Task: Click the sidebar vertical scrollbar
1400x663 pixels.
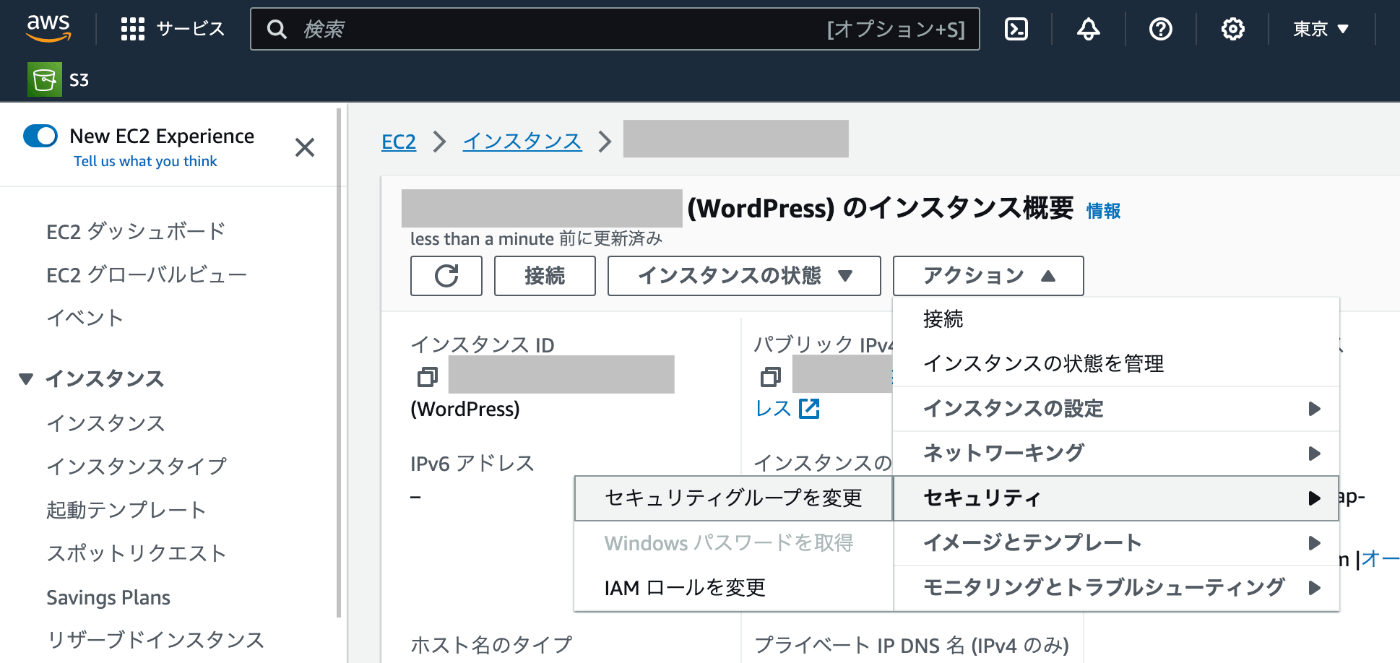Action: [x=339, y=363]
